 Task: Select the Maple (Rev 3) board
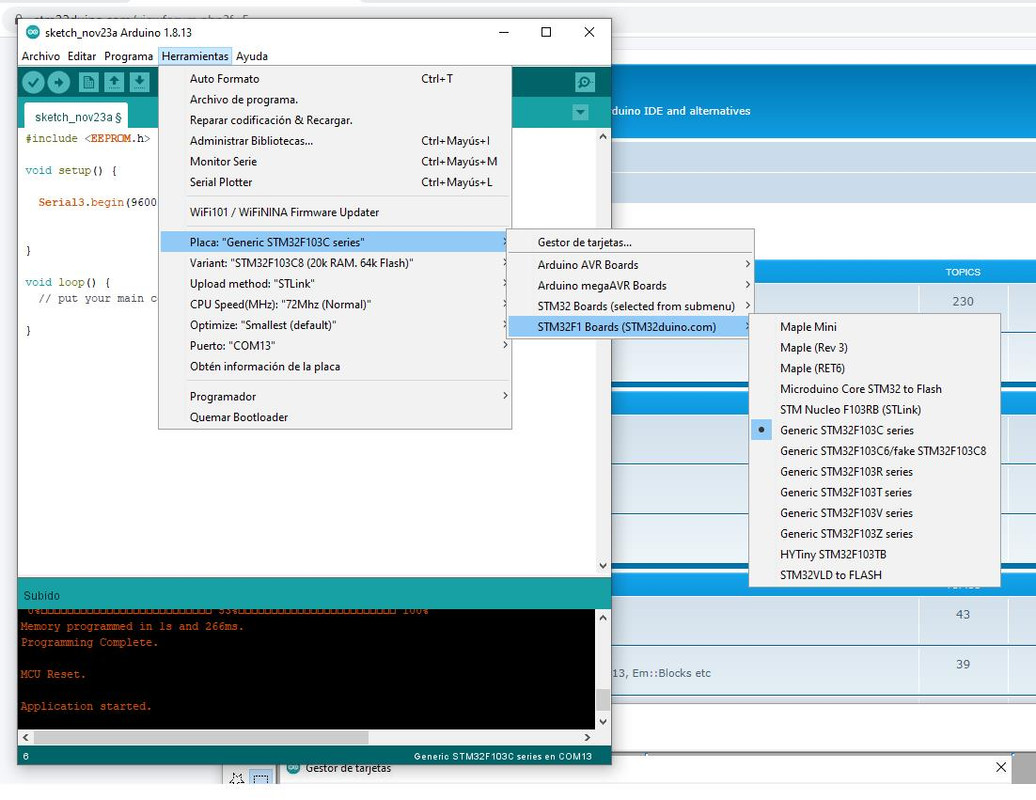[874, 347]
